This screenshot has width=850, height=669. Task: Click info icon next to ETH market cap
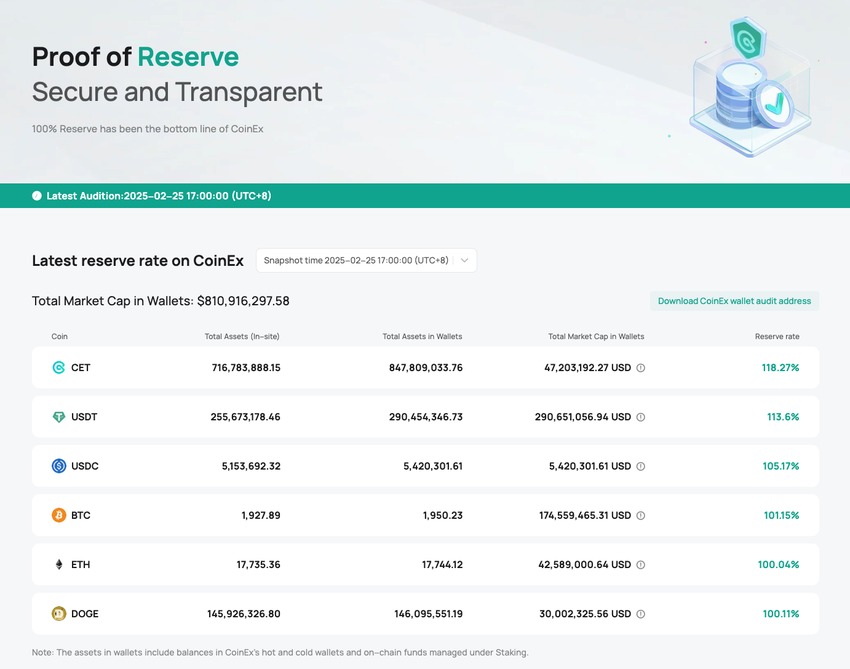click(640, 565)
